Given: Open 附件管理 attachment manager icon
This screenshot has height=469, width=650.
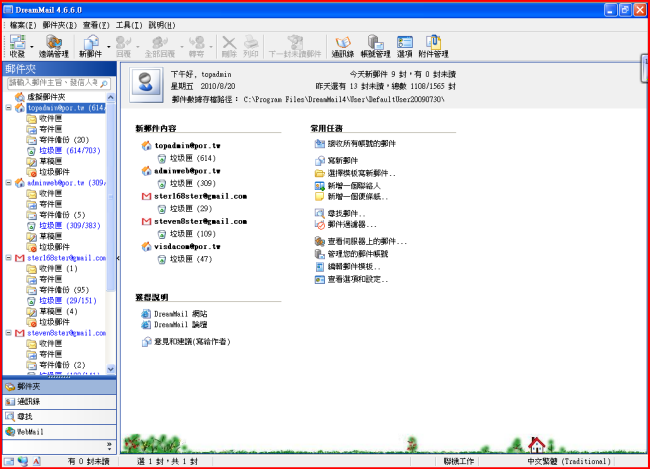Looking at the screenshot, I should 434,43.
